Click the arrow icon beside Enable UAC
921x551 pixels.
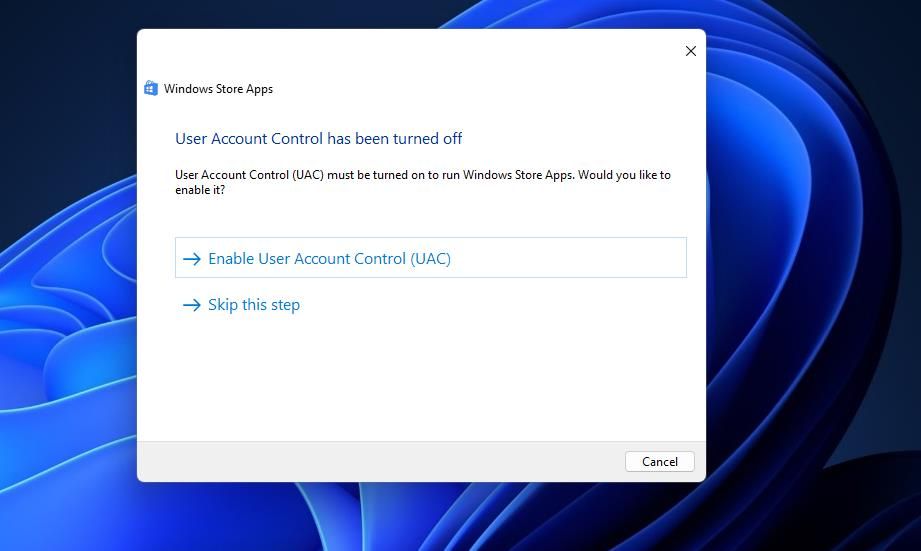click(x=192, y=259)
